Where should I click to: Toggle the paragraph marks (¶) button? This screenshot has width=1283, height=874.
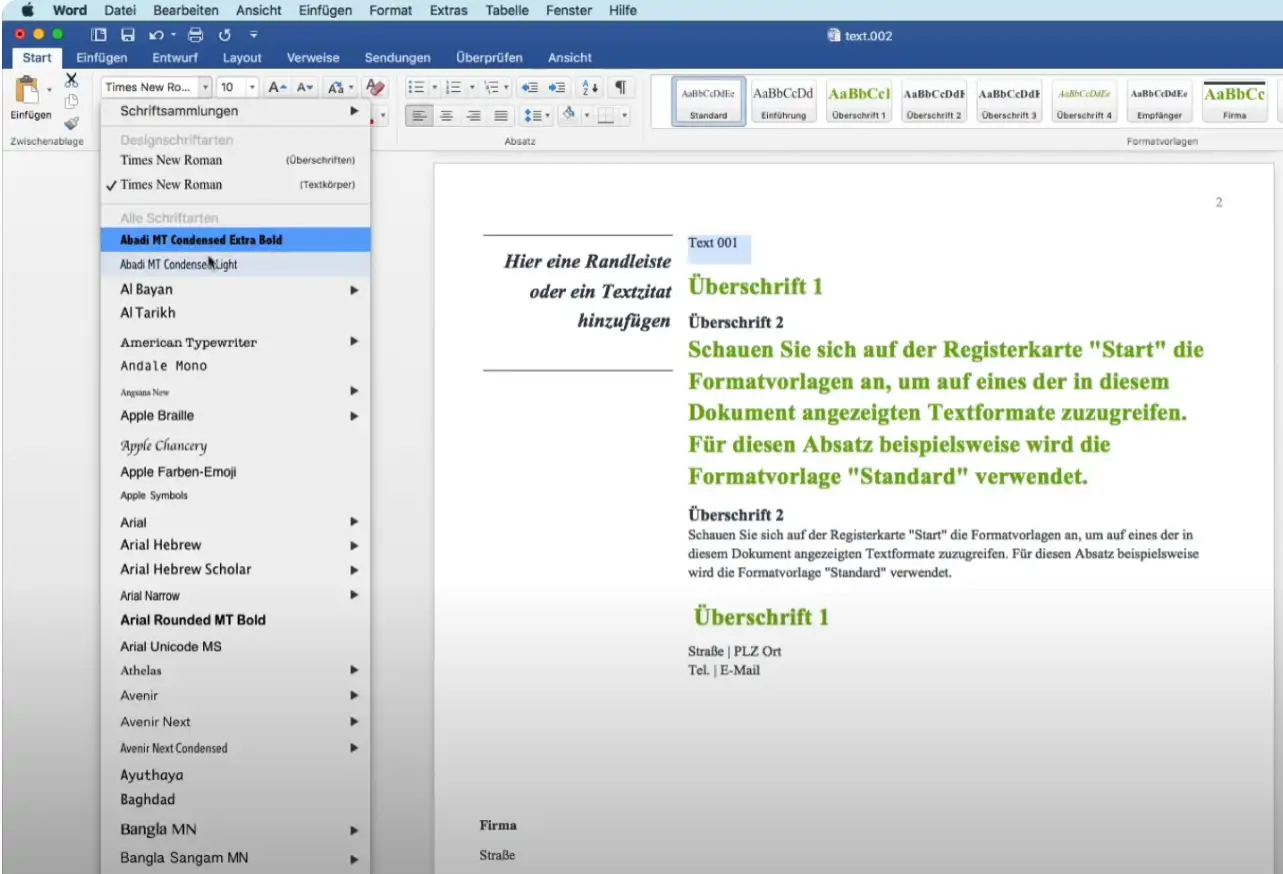point(621,87)
